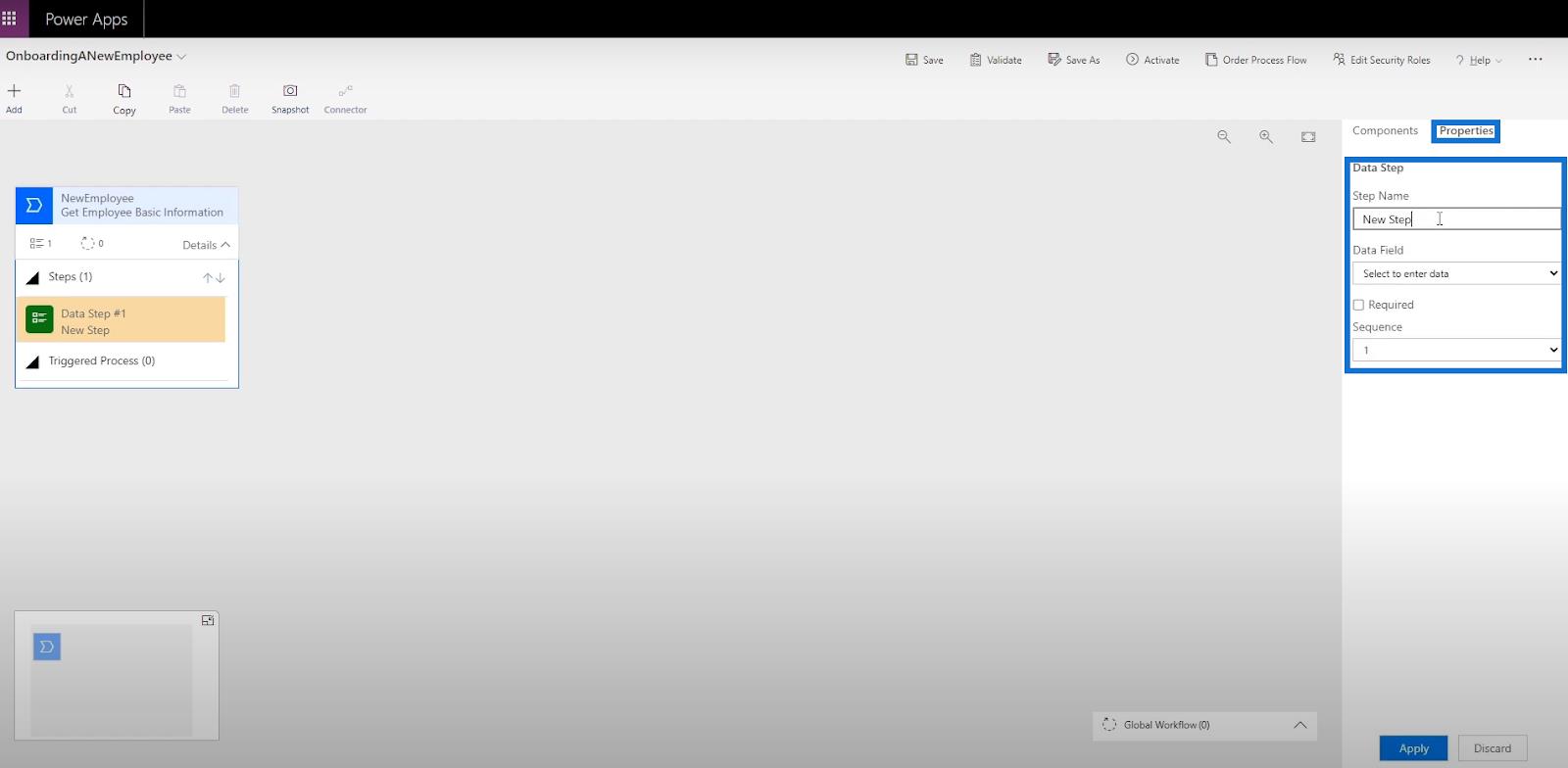Open the Power Apps app launcher grid
The width and height of the screenshot is (1568, 768).
10,19
